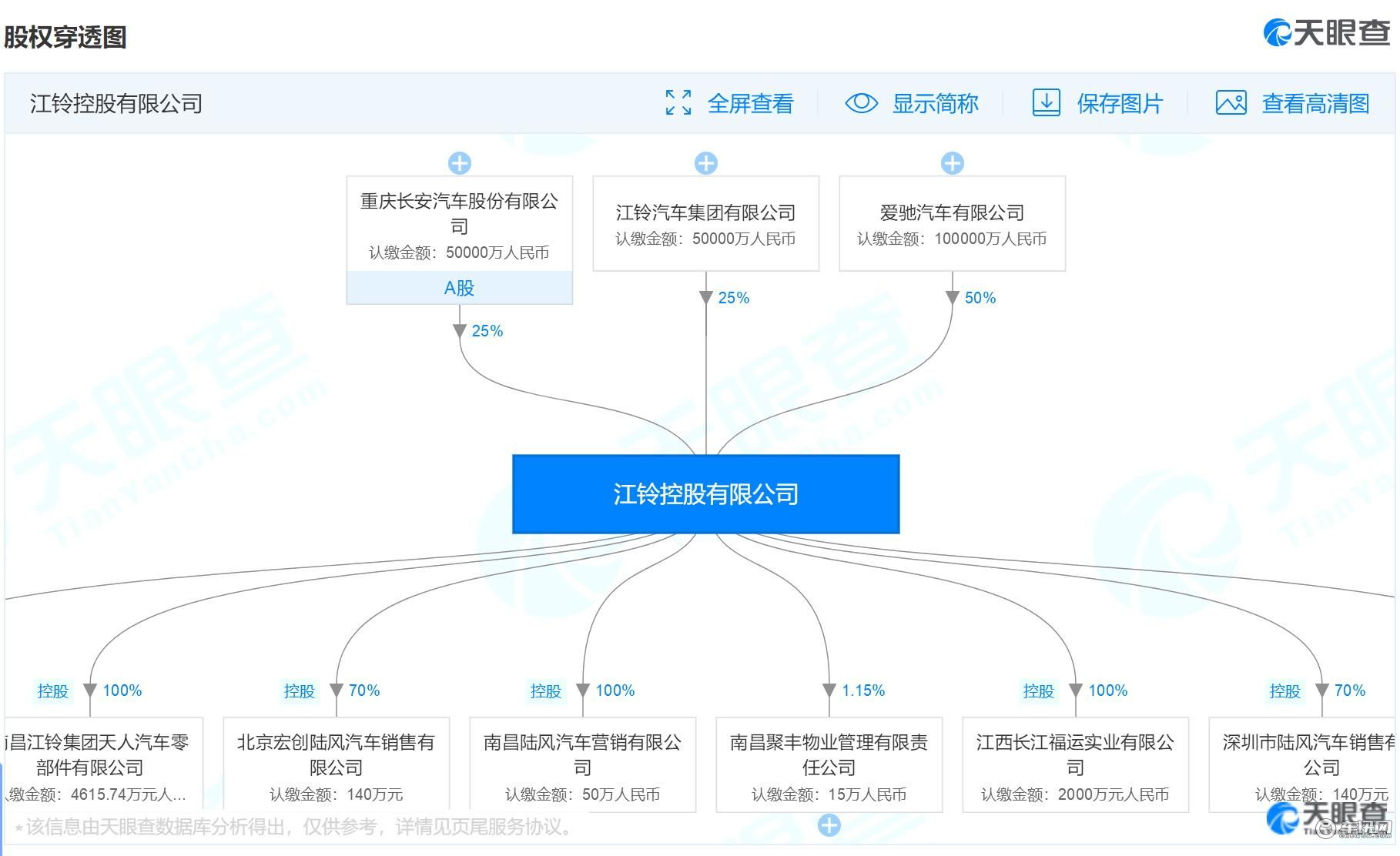Click the 控股 tag above 南昌江铃集团天人

53,691
